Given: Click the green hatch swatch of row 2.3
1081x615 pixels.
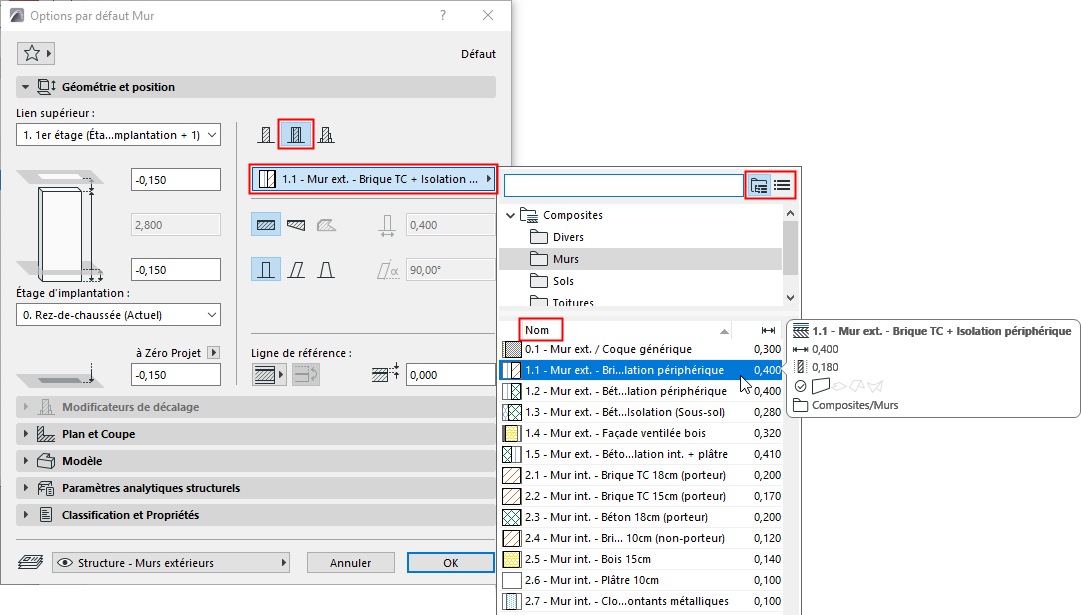Looking at the screenshot, I should pyautogui.click(x=512, y=517).
